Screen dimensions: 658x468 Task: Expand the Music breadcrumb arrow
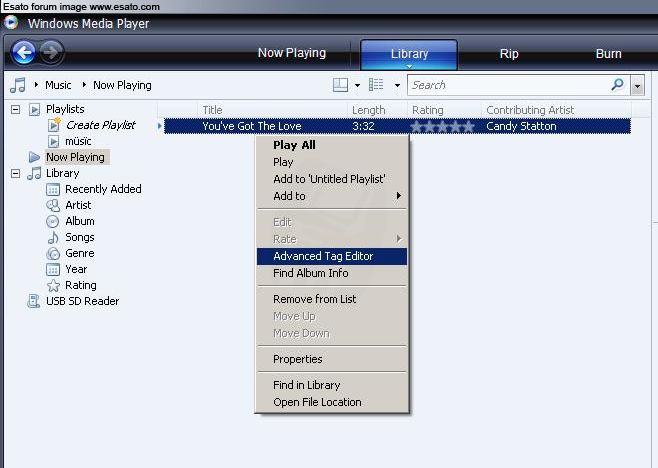pyautogui.click(x=37, y=85)
